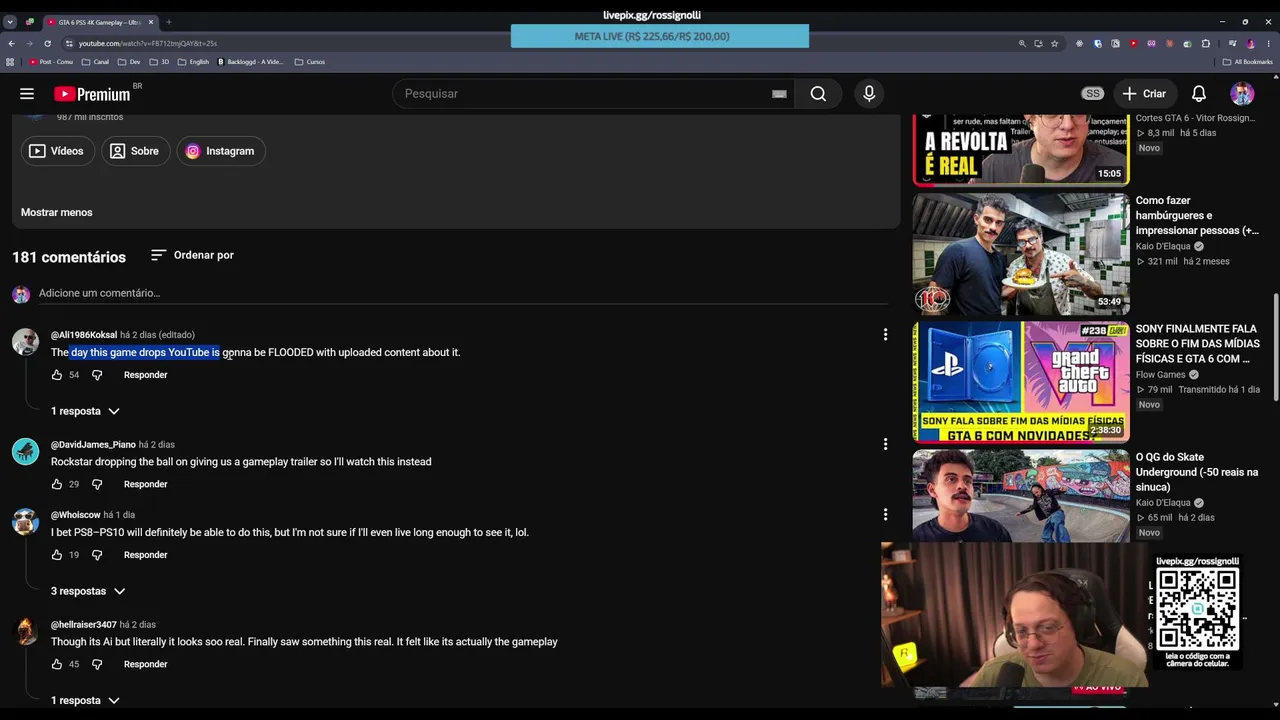The height and width of the screenshot is (720, 1280).
Task: Open the Ordenar por sort menu
Action: coord(192,255)
